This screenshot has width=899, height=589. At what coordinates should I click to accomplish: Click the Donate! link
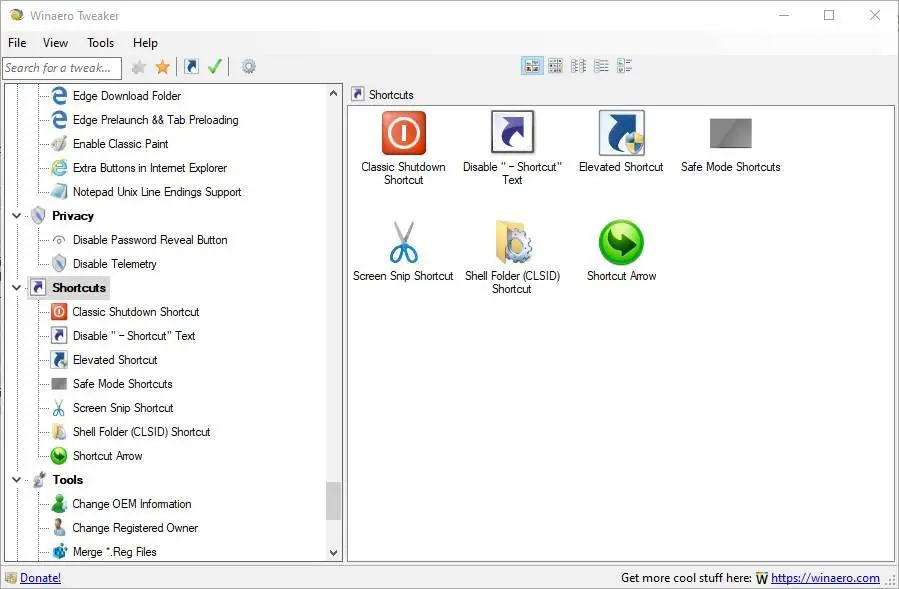pos(40,578)
